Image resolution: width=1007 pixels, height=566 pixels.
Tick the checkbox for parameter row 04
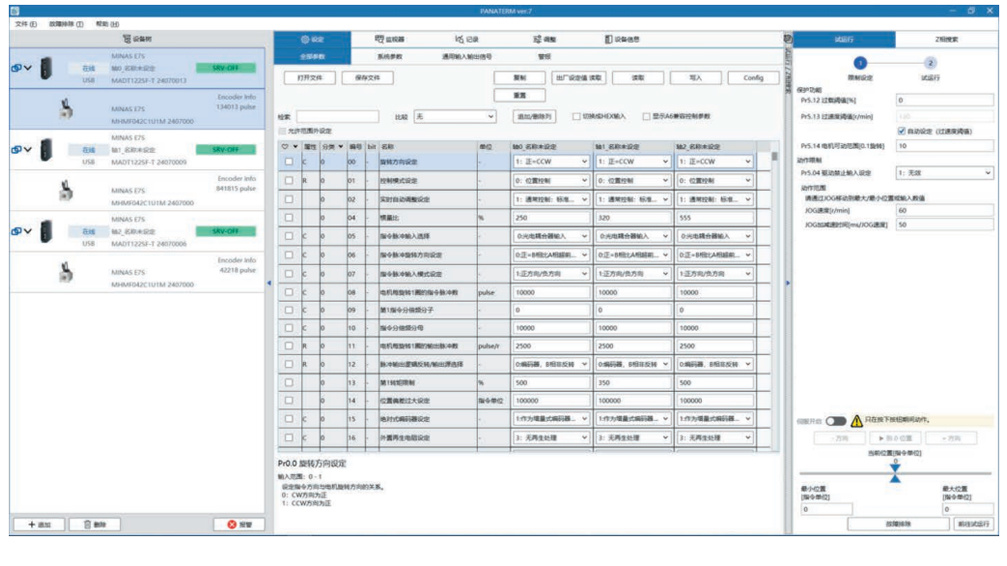pos(289,218)
